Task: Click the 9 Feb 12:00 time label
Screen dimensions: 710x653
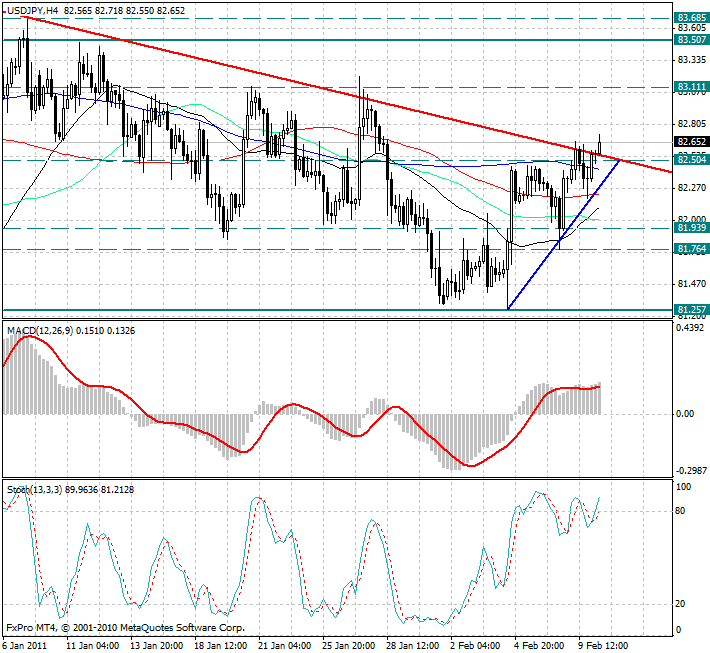Action: (602, 645)
